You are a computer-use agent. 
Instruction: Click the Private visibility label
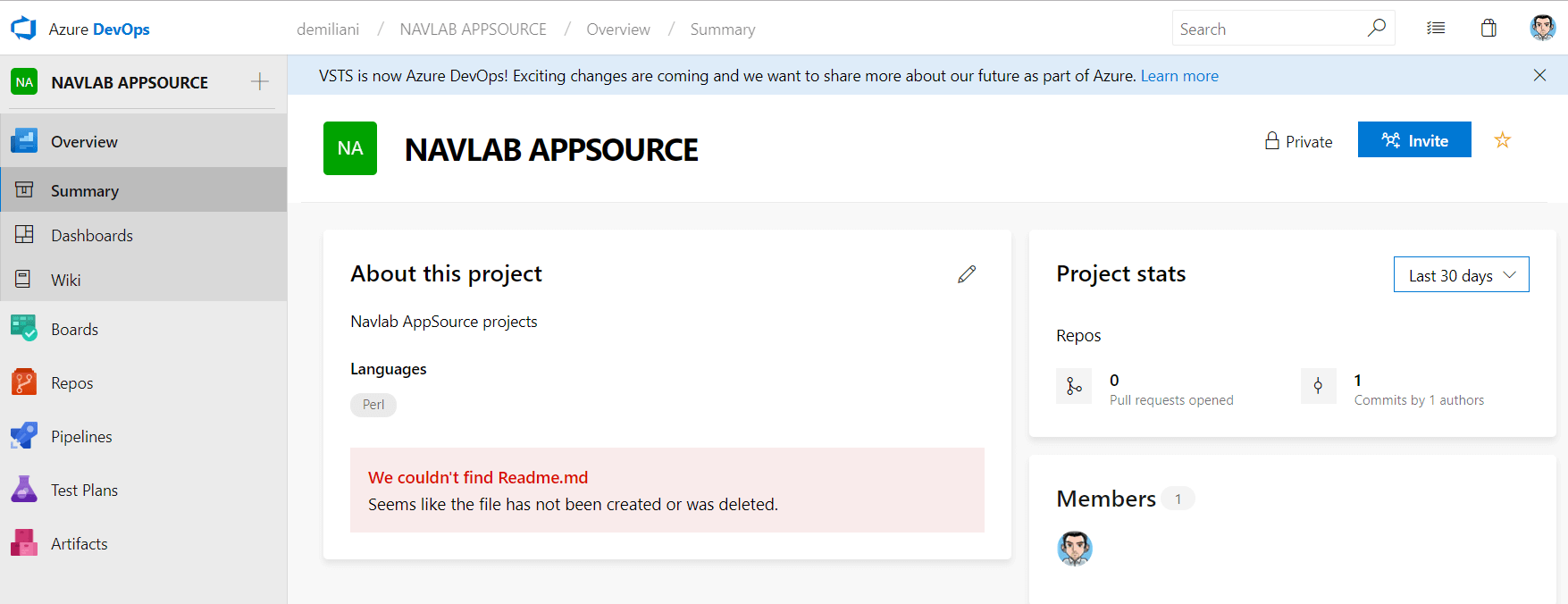[1309, 141]
